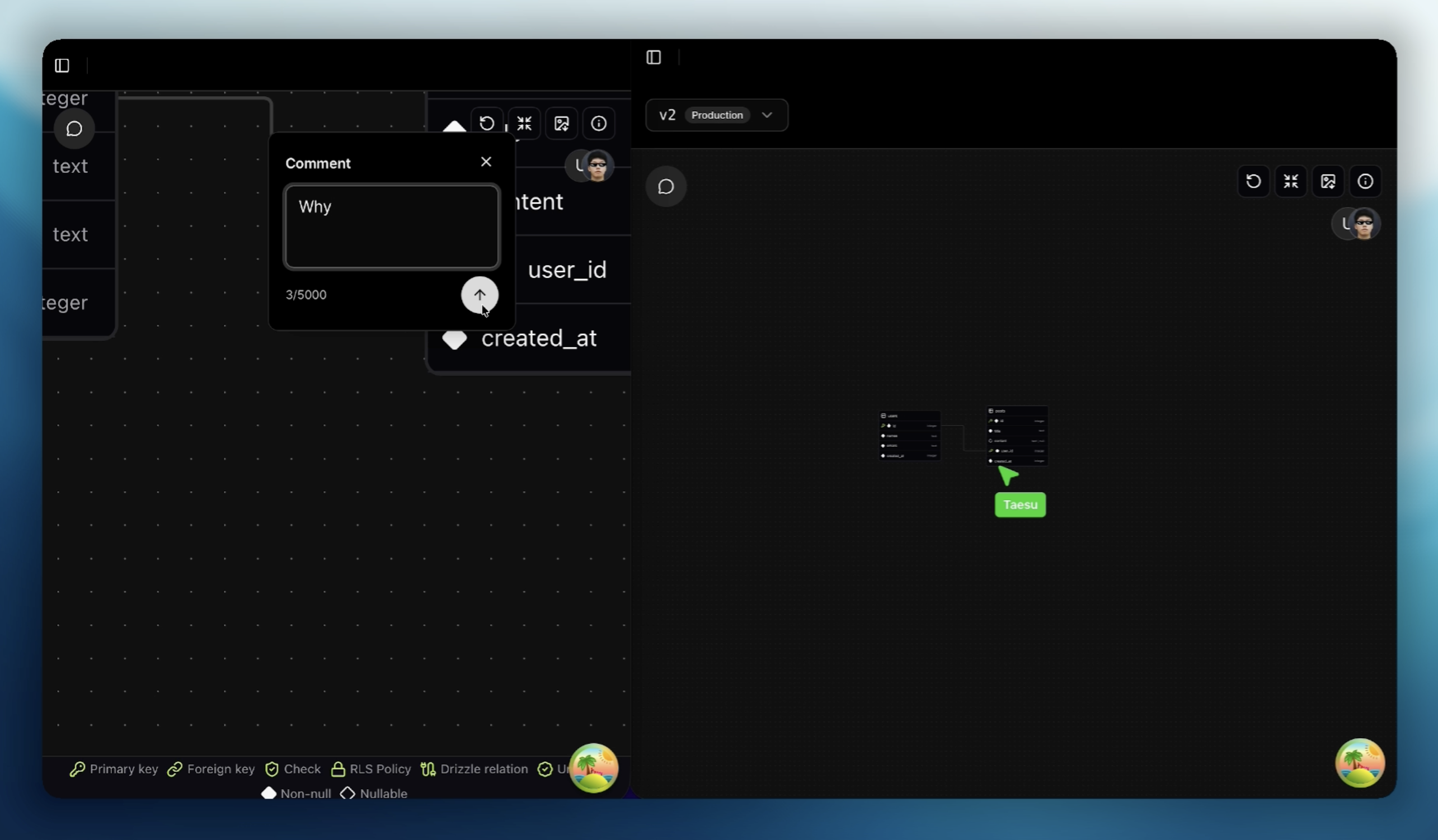Click the palm tree island badge bottom right
The image size is (1438, 840).
pos(1359,763)
